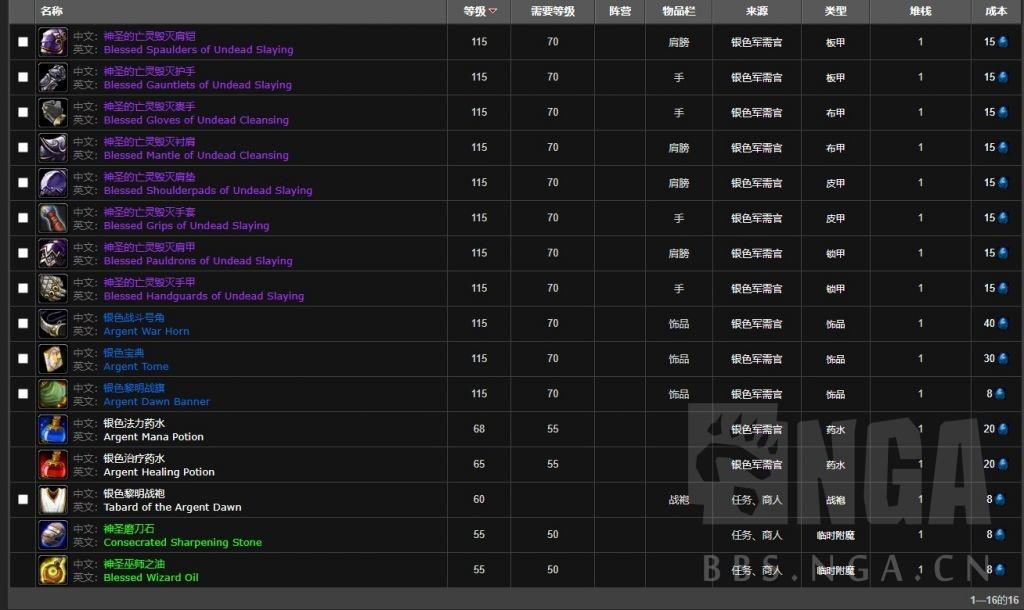Click the Blessed Wizard Oil icon
This screenshot has width=1024, height=610.
coord(53,571)
